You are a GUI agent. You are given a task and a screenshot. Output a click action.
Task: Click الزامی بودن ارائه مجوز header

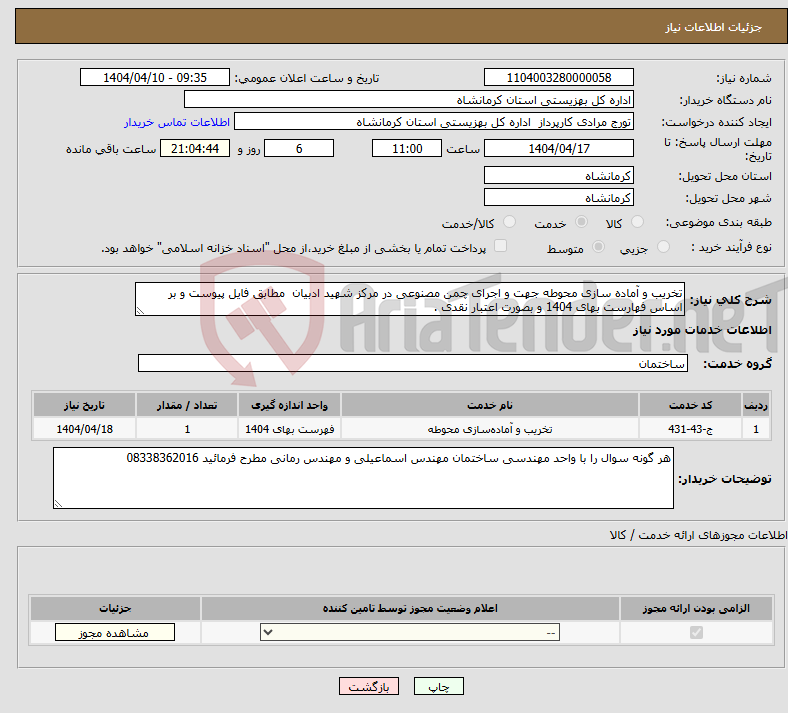pos(696,608)
